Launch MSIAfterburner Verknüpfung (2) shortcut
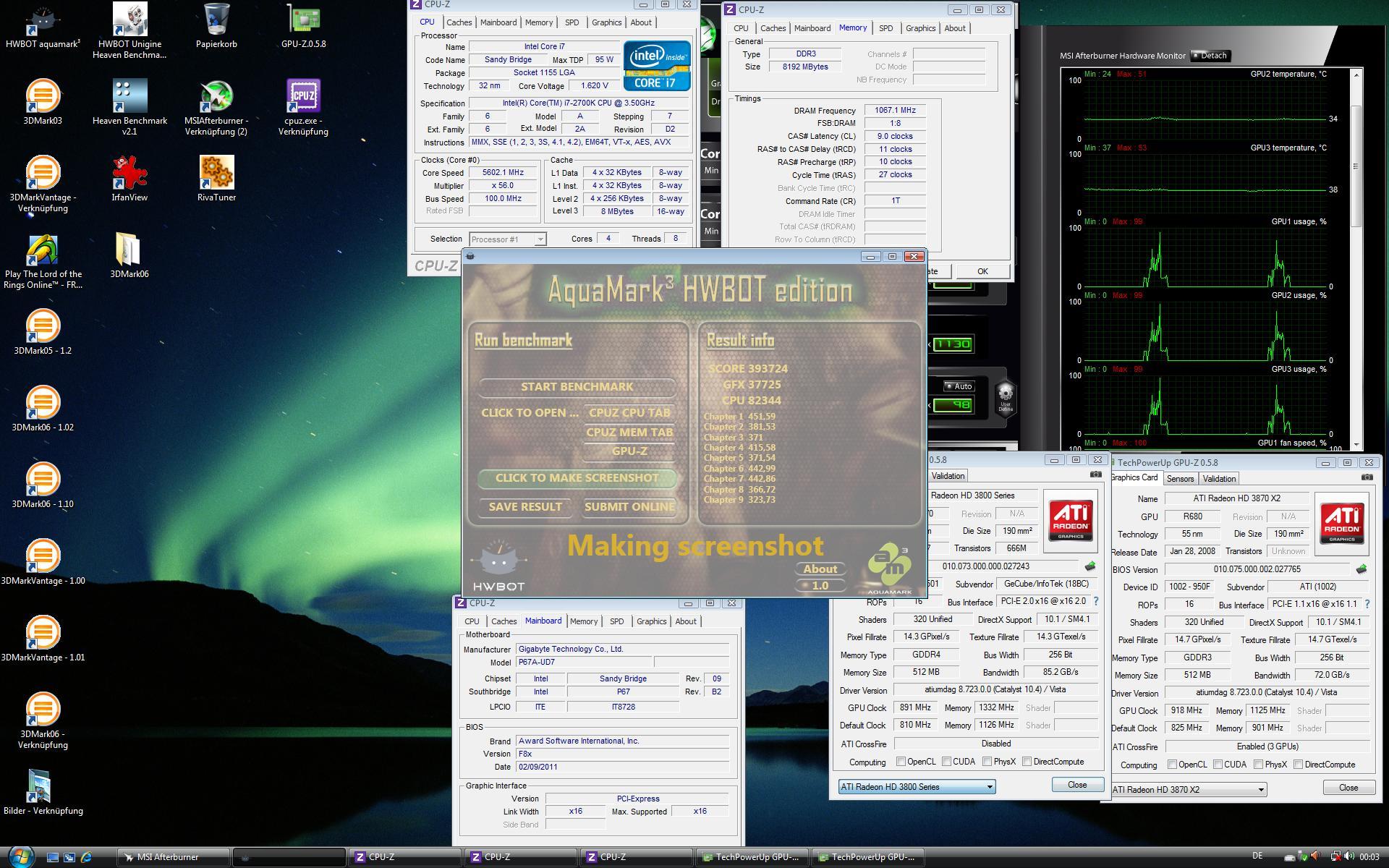This screenshot has width=1389, height=868. click(216, 107)
